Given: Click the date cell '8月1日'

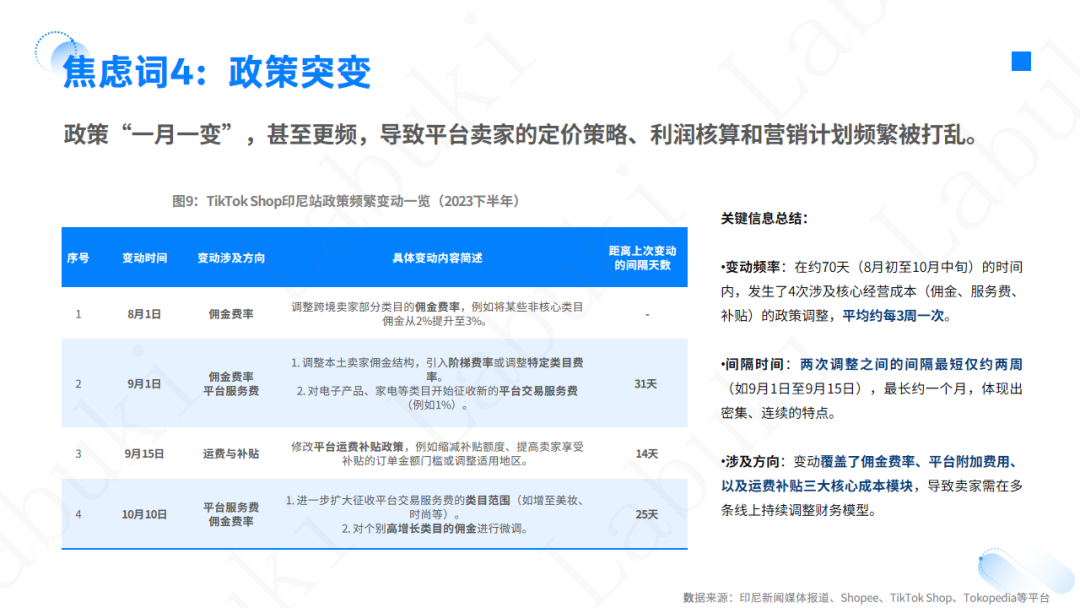Looking at the screenshot, I should [144, 314].
